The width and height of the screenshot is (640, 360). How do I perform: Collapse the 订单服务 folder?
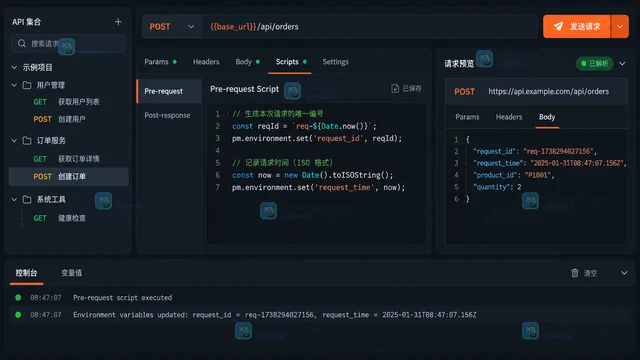pyautogui.click(x=14, y=140)
